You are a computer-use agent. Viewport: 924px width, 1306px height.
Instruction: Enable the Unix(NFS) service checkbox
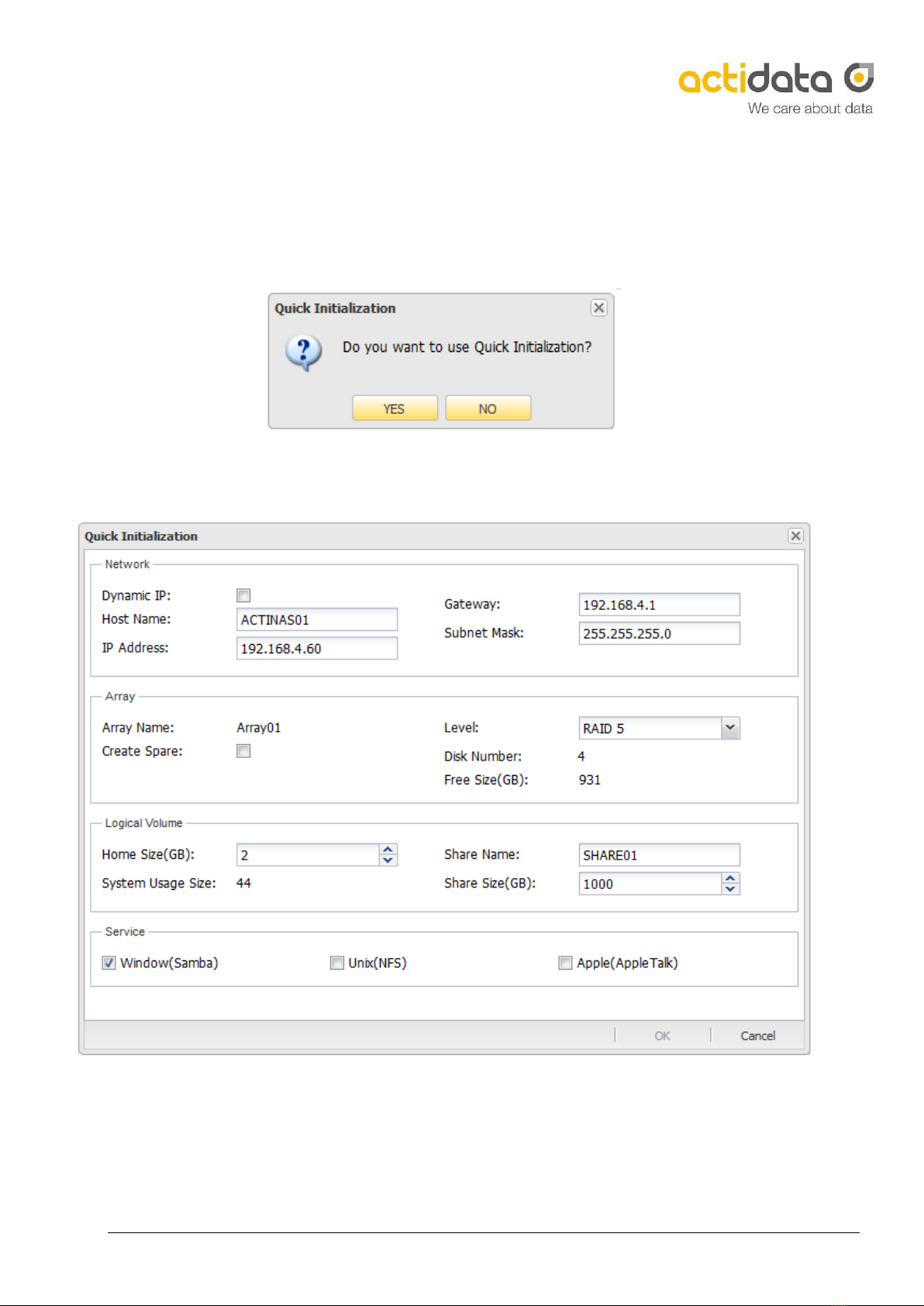coord(337,963)
